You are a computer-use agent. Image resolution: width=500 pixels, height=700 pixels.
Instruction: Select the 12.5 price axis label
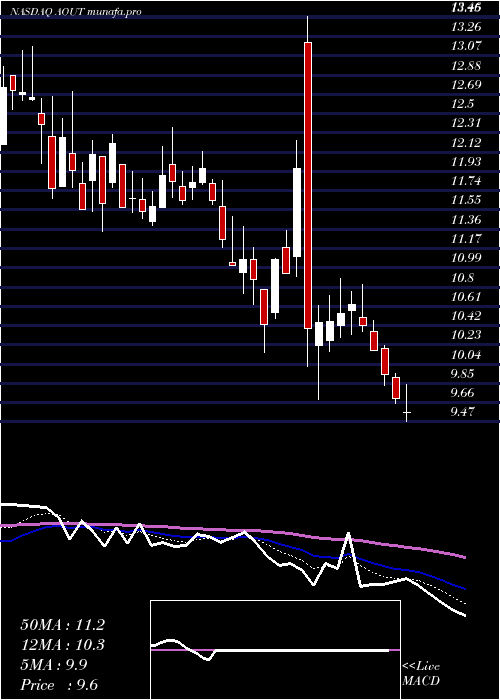pos(462,104)
